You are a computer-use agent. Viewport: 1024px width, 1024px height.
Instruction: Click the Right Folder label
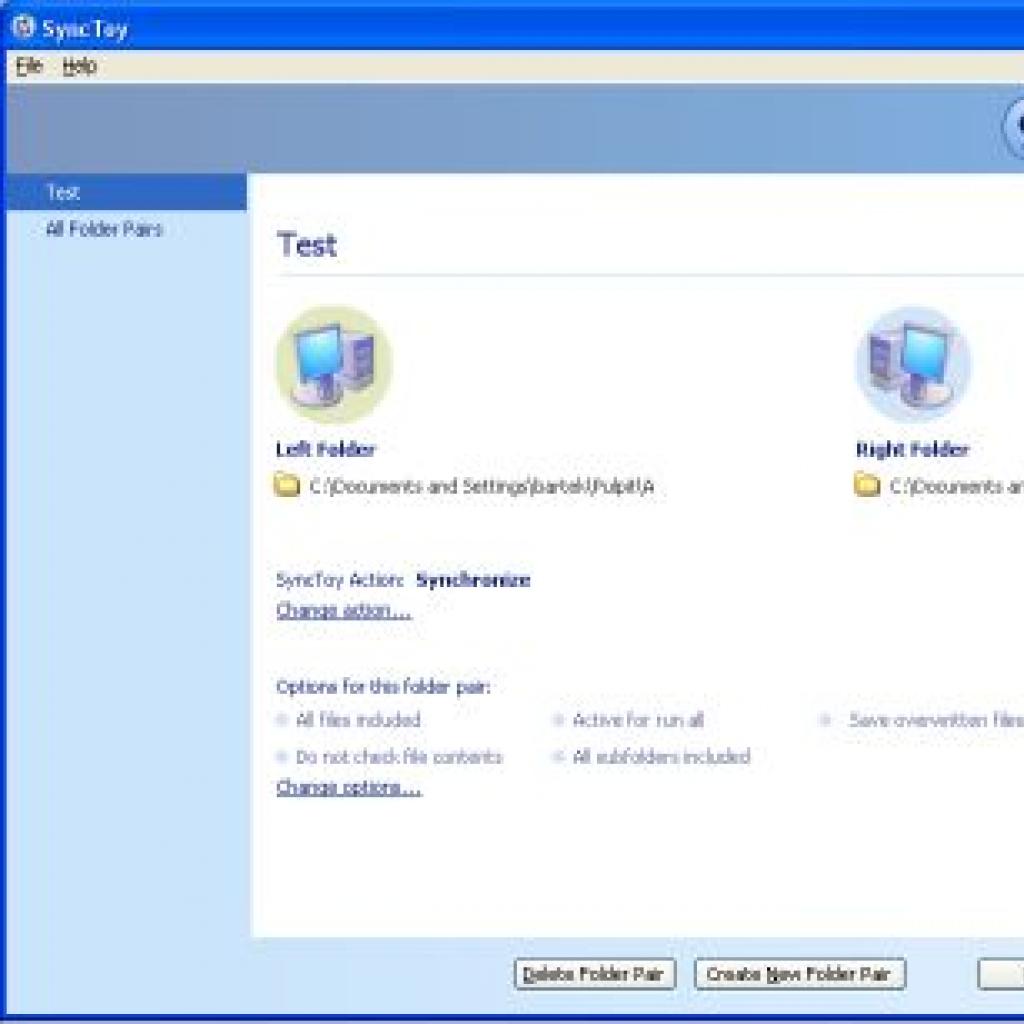tap(912, 449)
